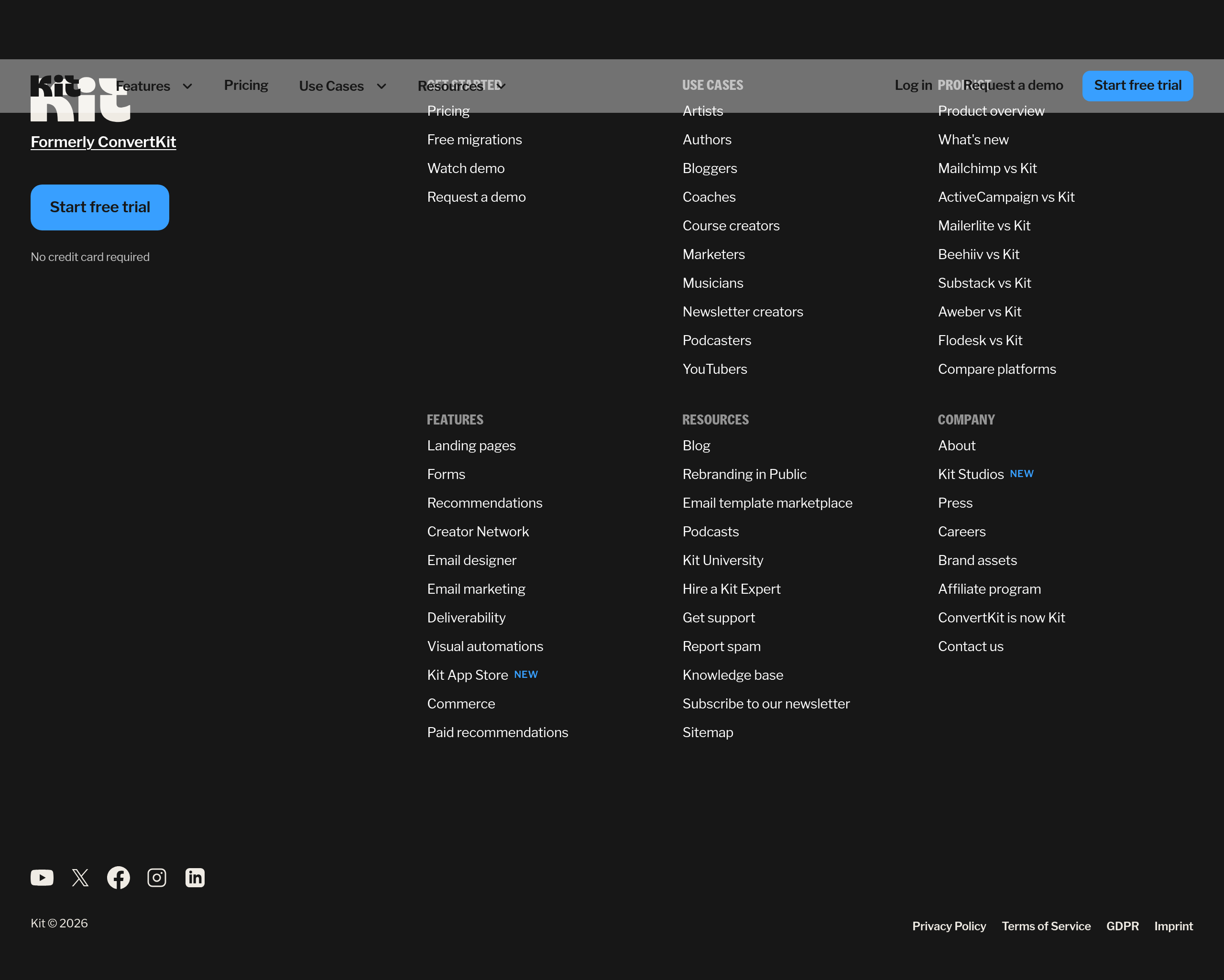Open the Facebook social icon
The image size is (1224, 980).
pos(118,877)
